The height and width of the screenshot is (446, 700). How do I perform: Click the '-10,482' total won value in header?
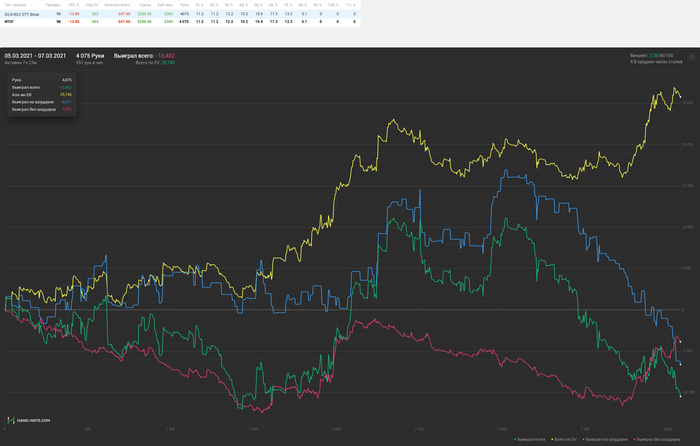coord(165,56)
